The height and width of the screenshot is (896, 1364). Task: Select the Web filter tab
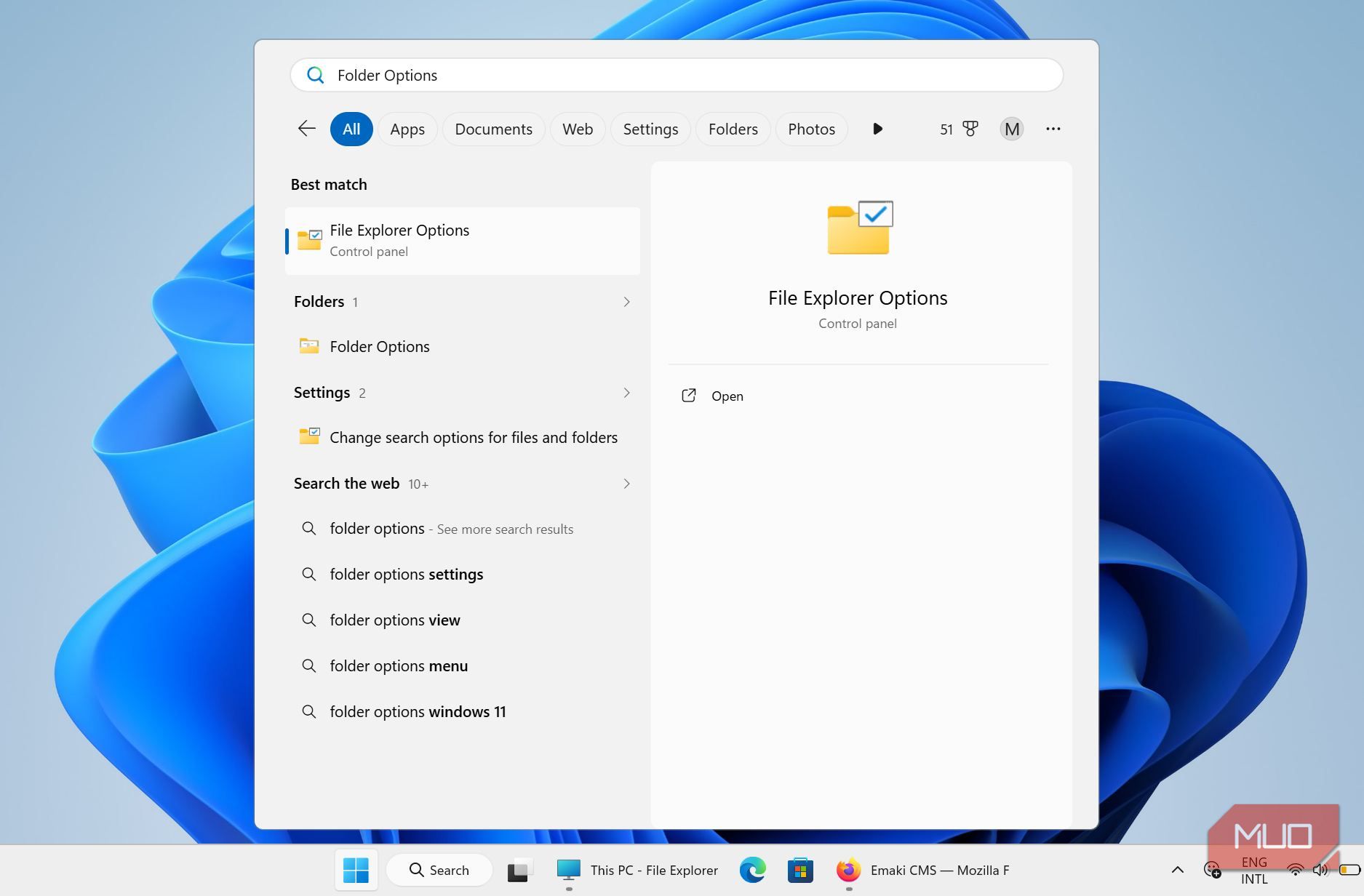[578, 129]
